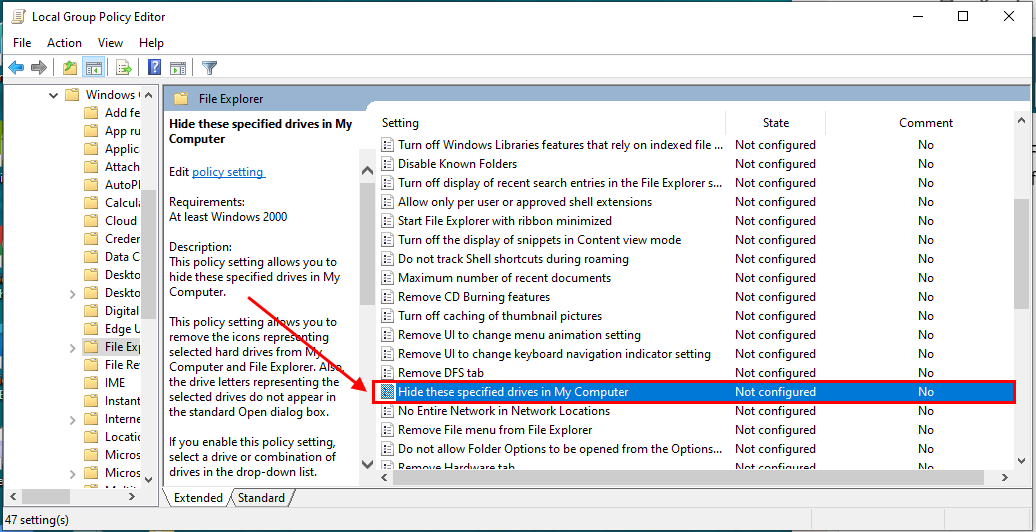The image size is (1036, 532).
Task: Collapse the Windows Components tree node
Action: pos(54,95)
